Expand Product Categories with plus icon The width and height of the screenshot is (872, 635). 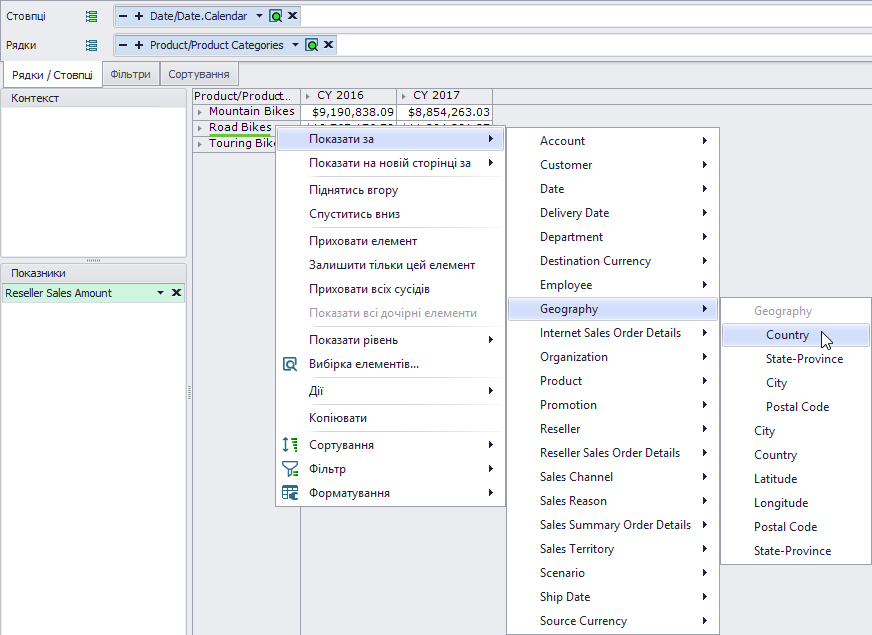click(139, 45)
